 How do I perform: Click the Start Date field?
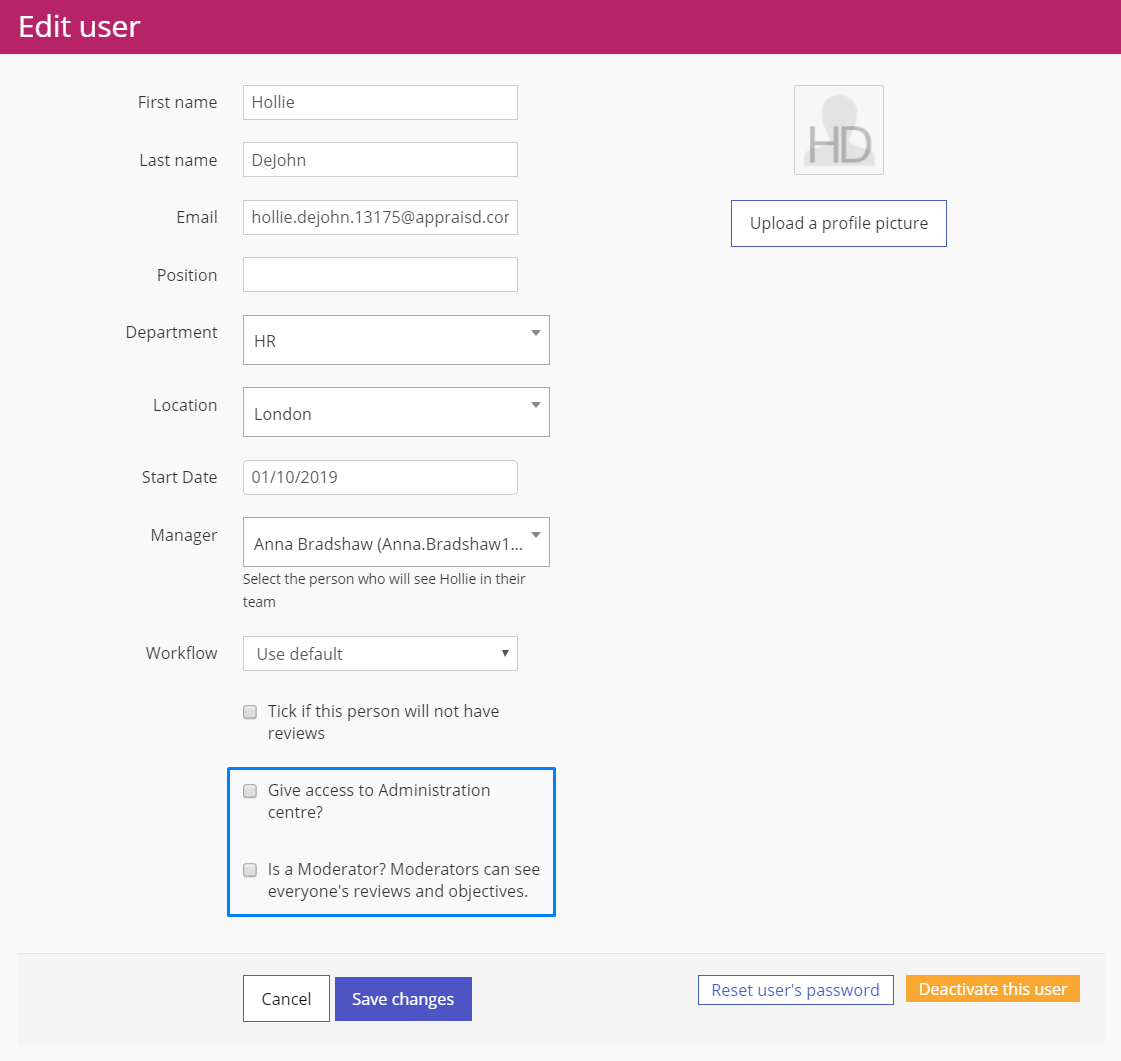380,478
